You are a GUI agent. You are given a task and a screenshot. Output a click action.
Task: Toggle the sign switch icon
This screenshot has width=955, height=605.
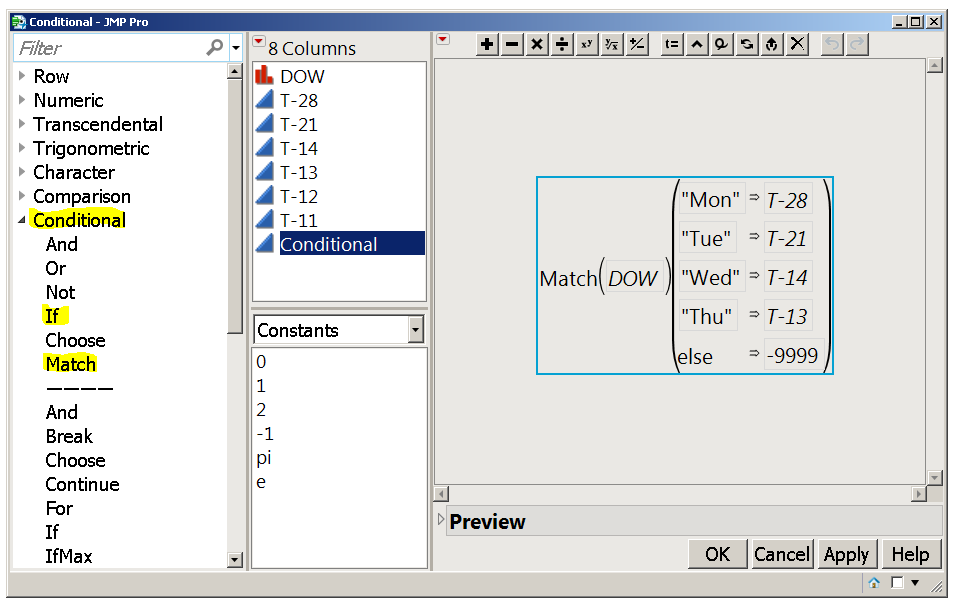(637, 44)
